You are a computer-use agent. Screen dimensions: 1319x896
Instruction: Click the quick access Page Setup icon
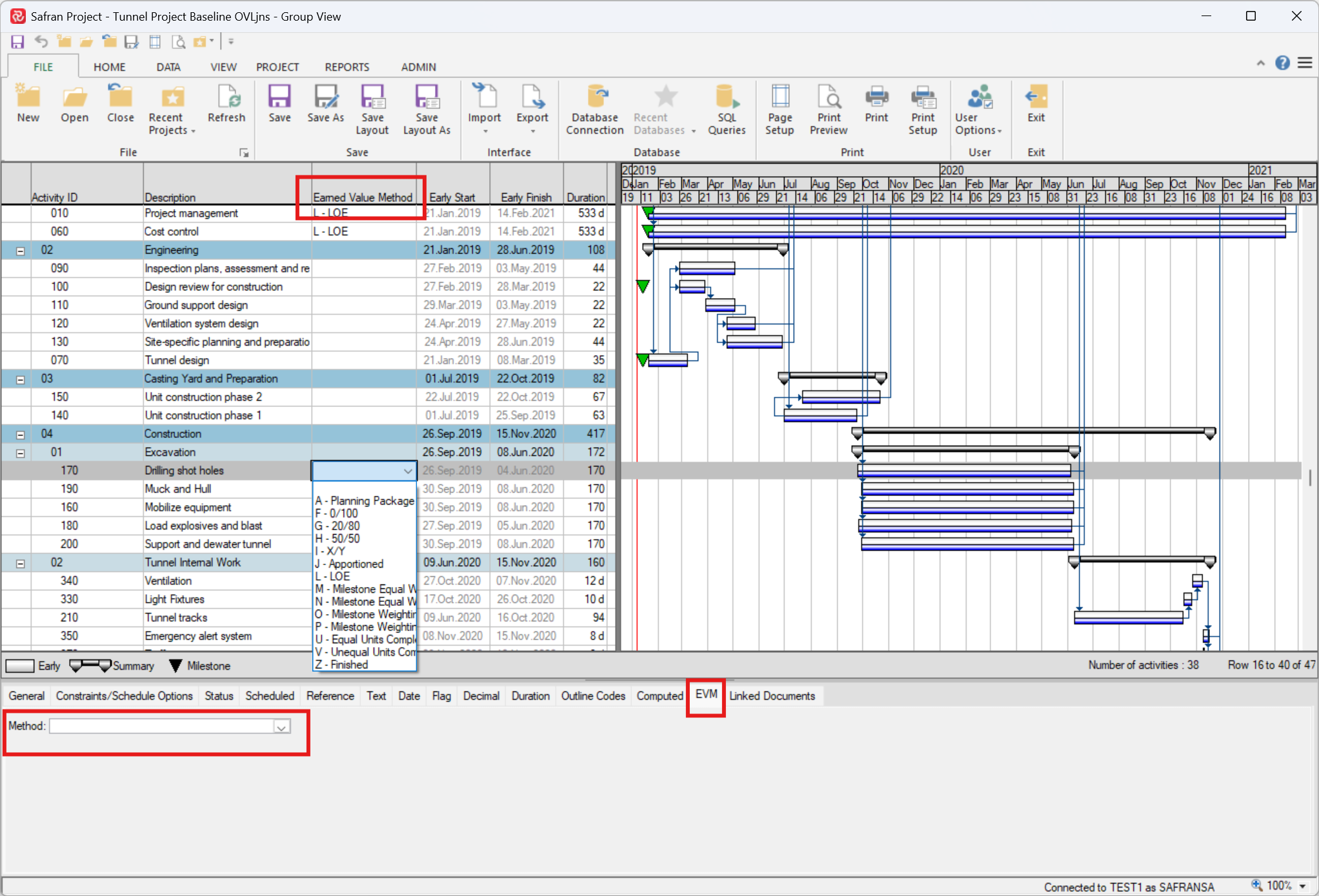155,42
